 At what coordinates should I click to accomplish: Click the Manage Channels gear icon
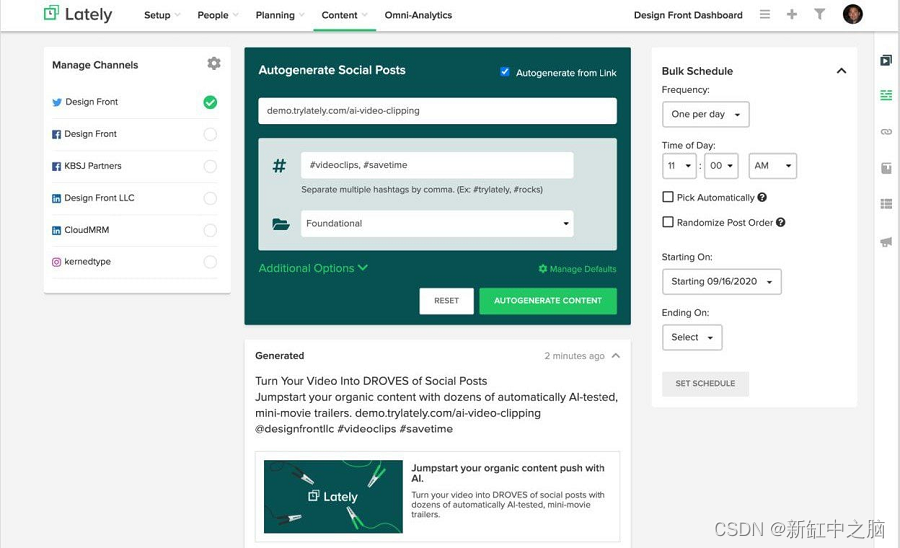pyautogui.click(x=213, y=64)
